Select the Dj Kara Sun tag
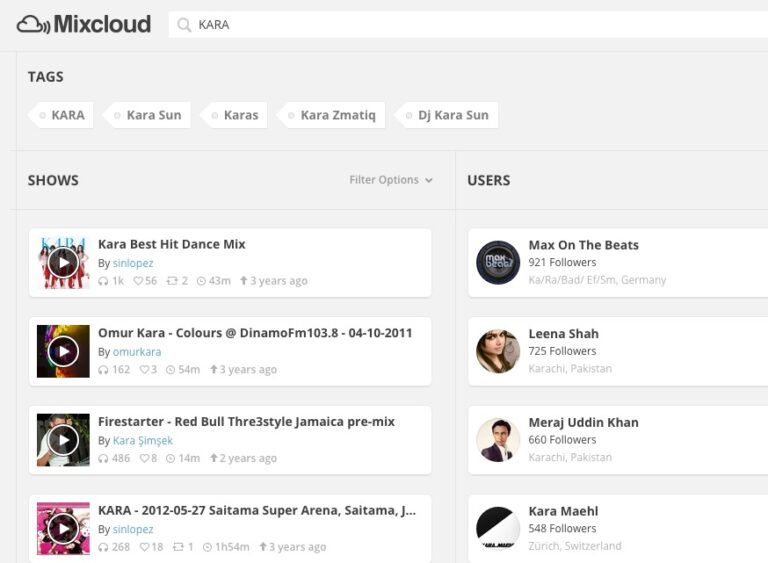 (x=446, y=115)
